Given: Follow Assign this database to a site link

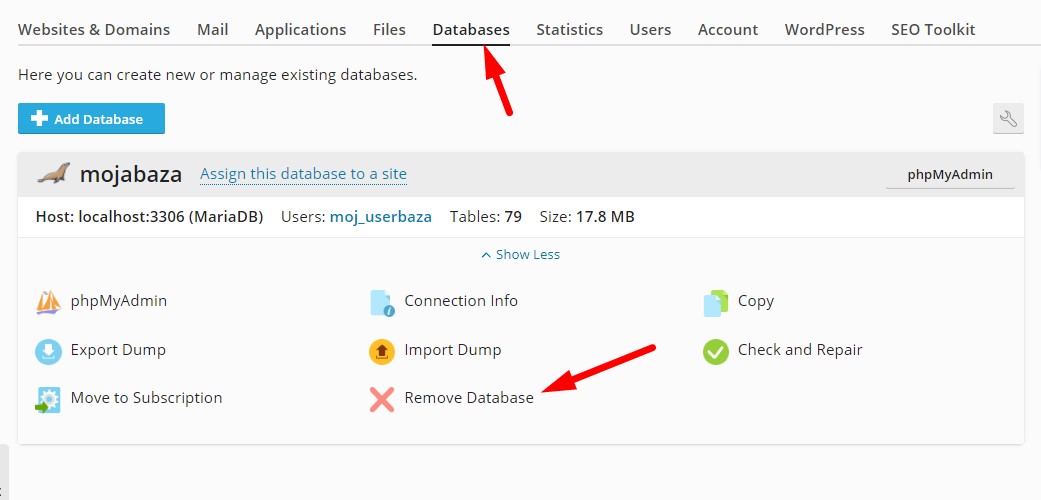Looking at the screenshot, I should pos(303,174).
